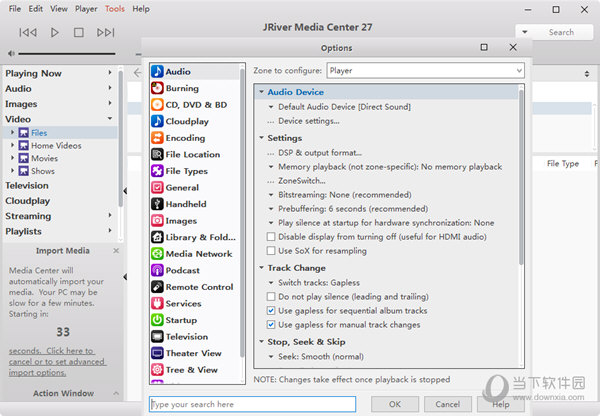Open the View menu
This screenshot has width=600, height=416.
[59, 8]
